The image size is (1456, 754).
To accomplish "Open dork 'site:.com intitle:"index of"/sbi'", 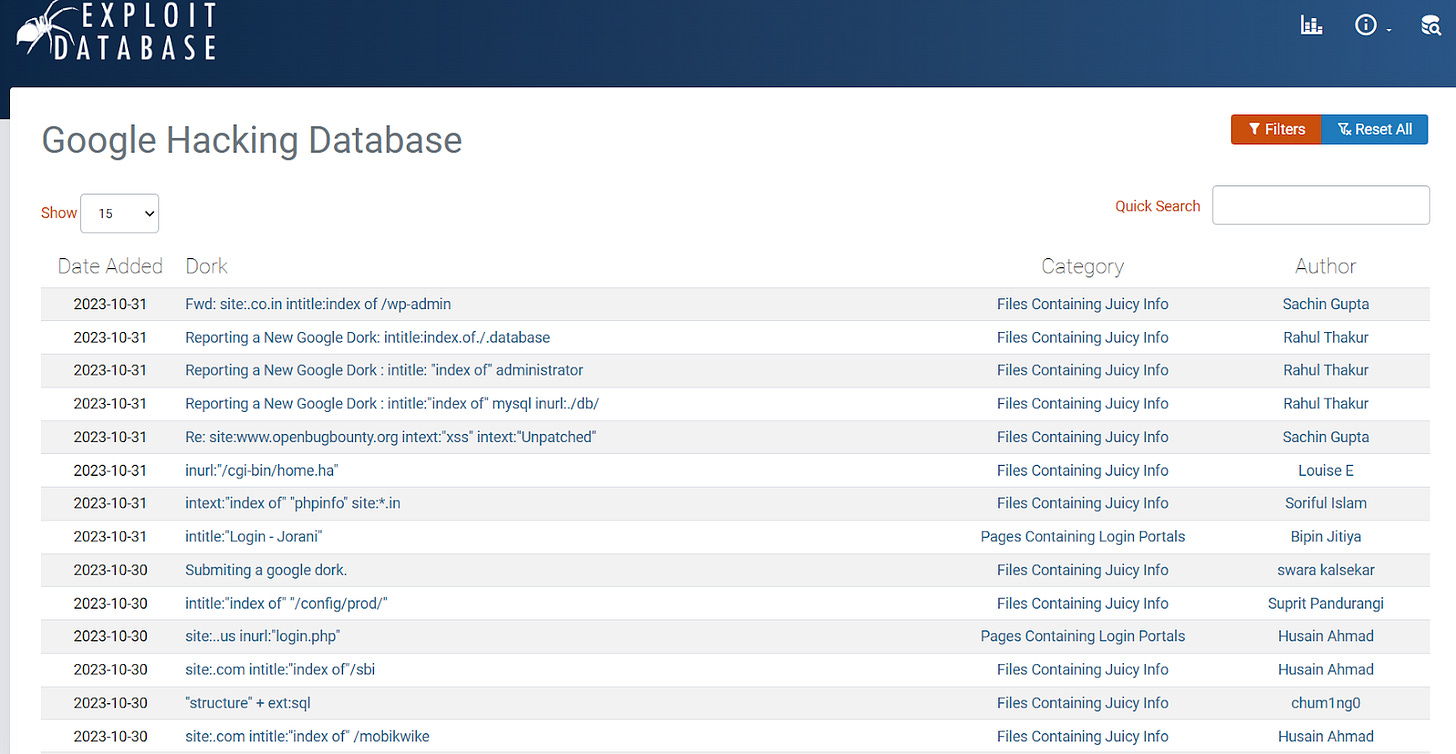I will point(280,669).
